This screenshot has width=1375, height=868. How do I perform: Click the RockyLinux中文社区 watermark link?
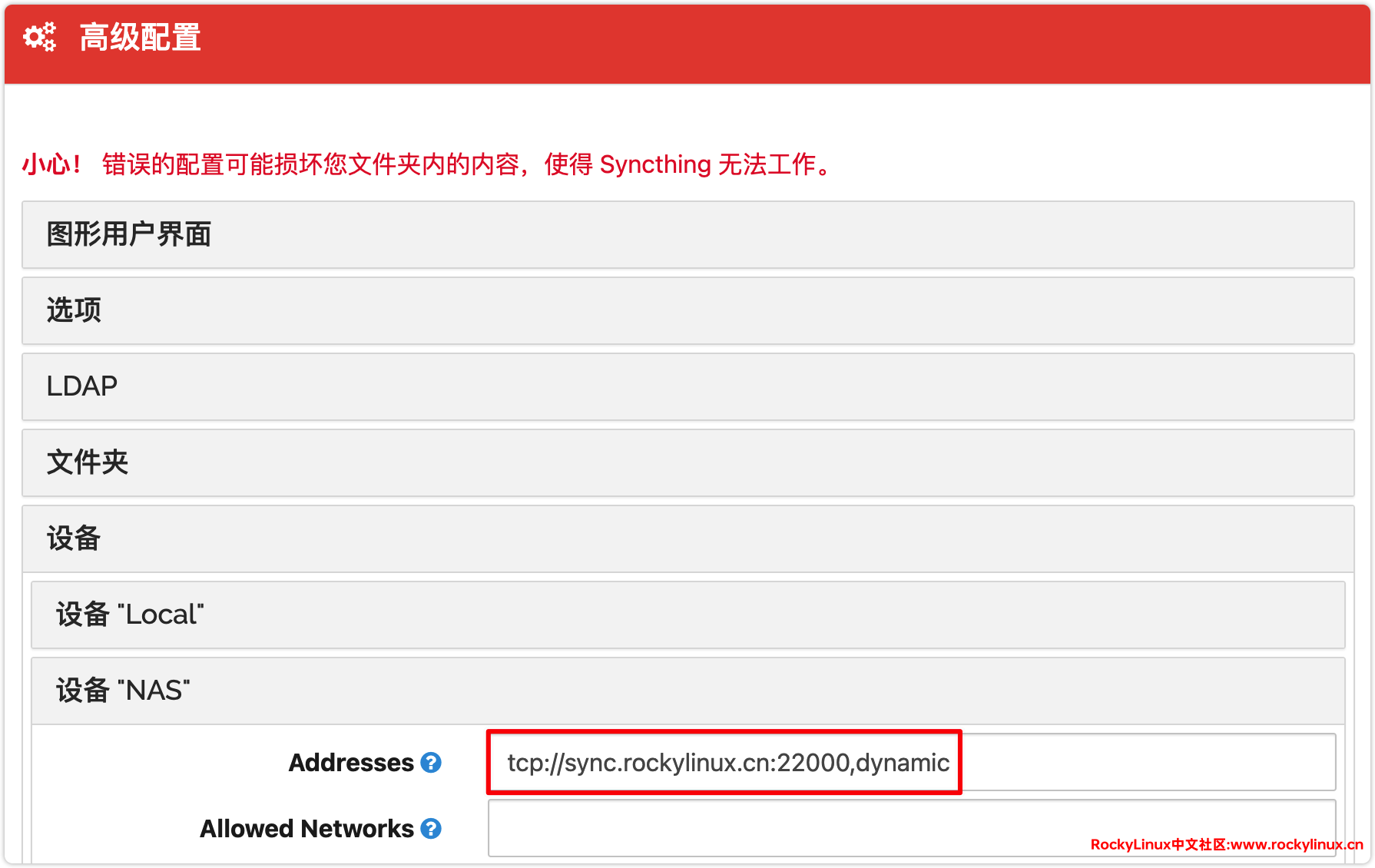coord(1226,844)
